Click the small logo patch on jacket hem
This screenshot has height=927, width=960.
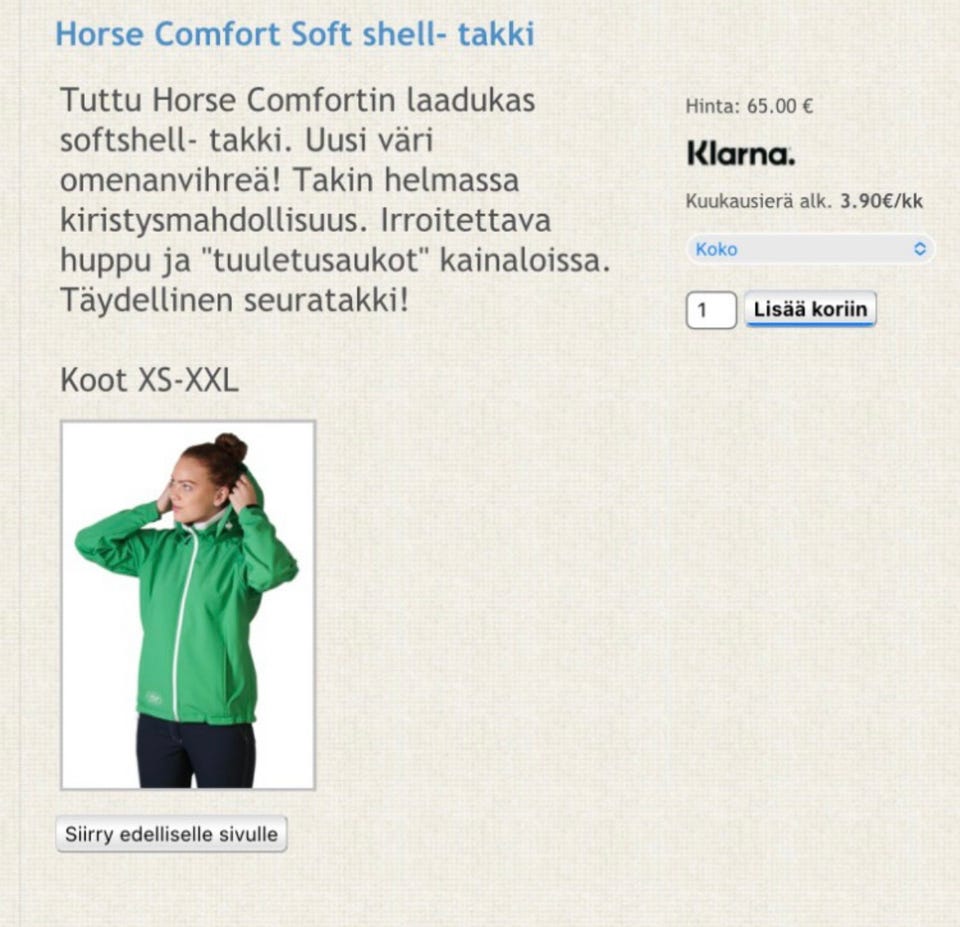154,699
